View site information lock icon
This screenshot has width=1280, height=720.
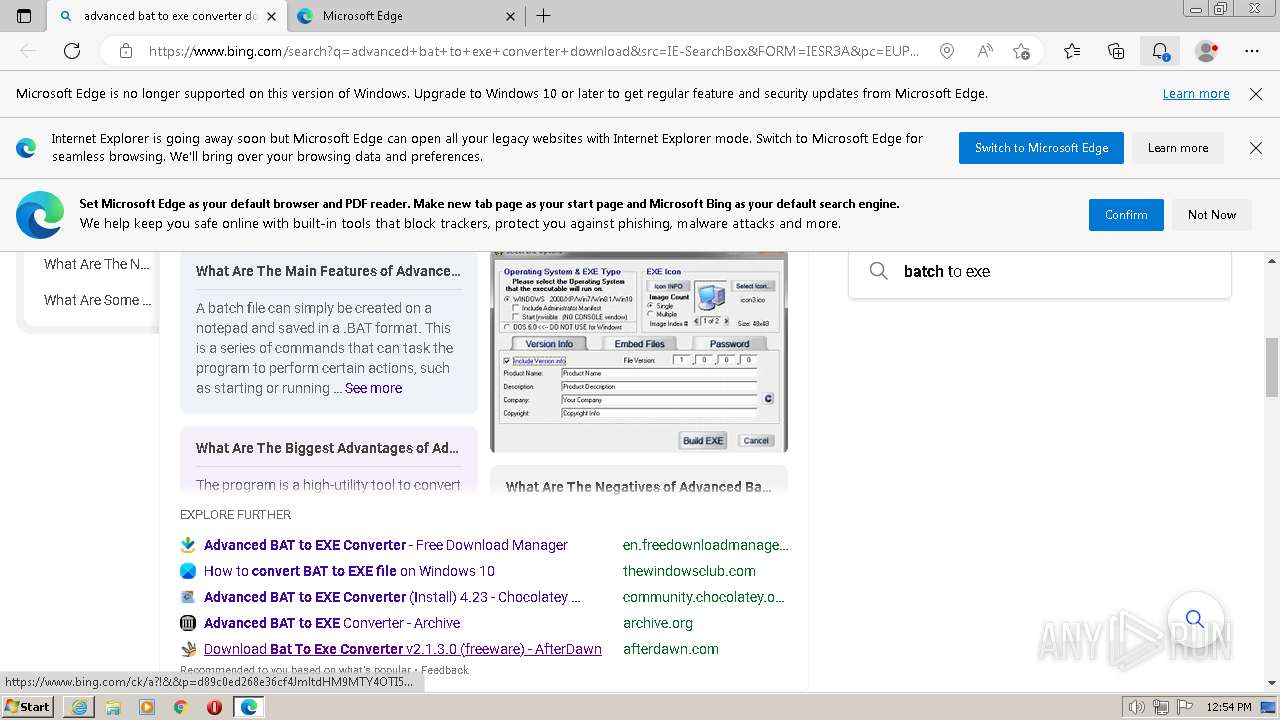[x=126, y=51]
